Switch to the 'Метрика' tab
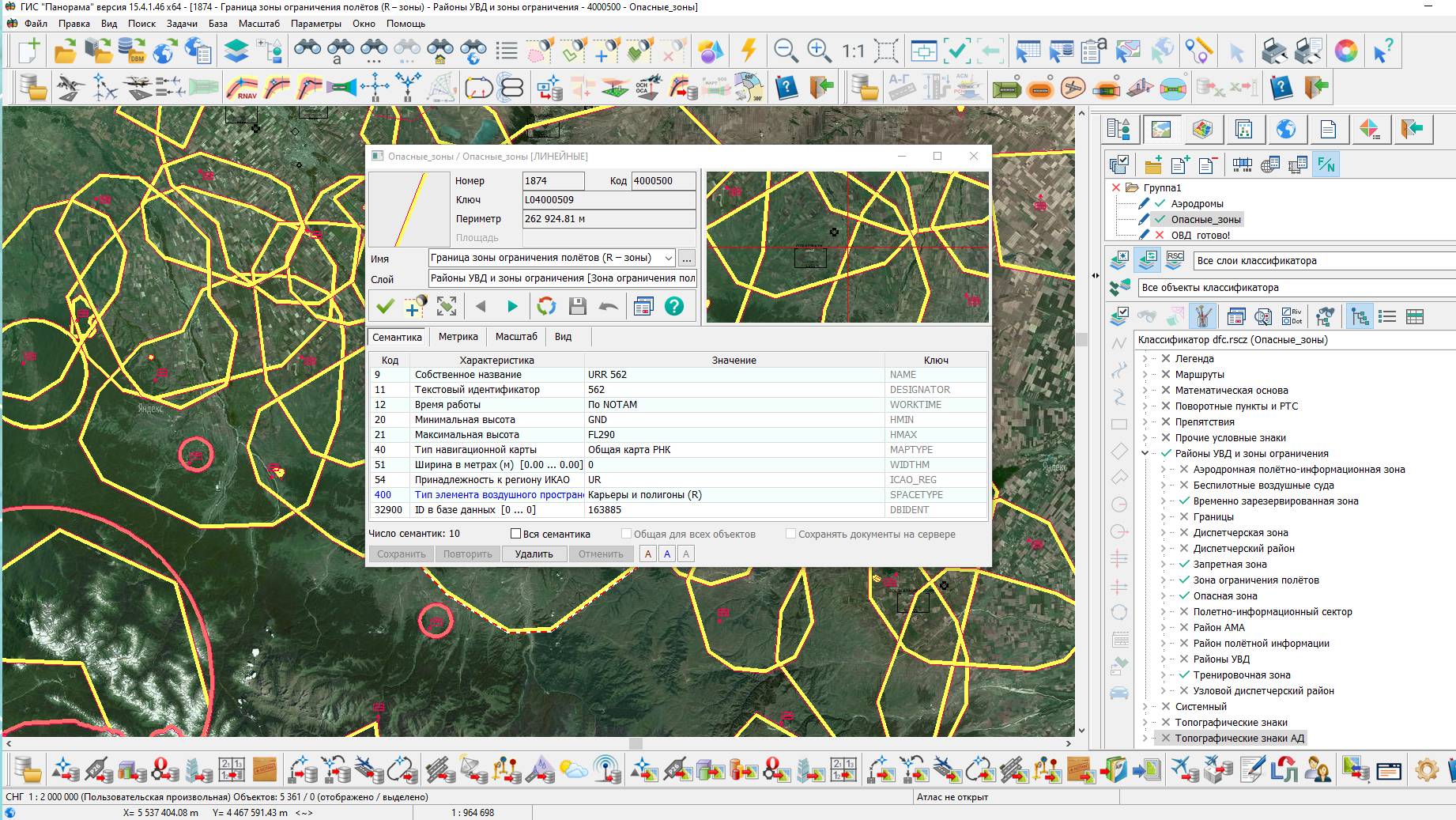The height and width of the screenshot is (820, 1456). 458,337
